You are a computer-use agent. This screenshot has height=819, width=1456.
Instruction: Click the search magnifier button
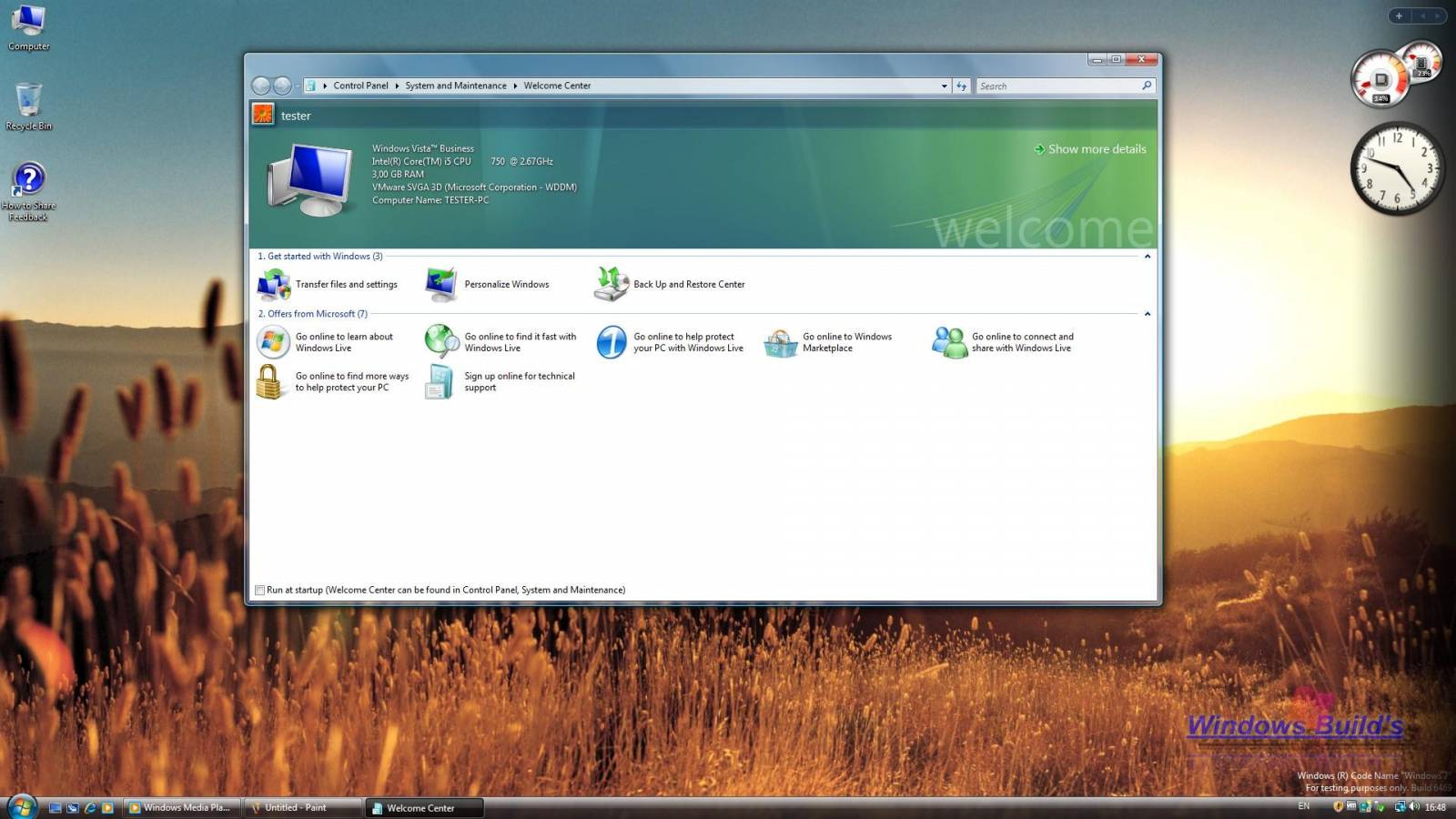tap(1147, 86)
